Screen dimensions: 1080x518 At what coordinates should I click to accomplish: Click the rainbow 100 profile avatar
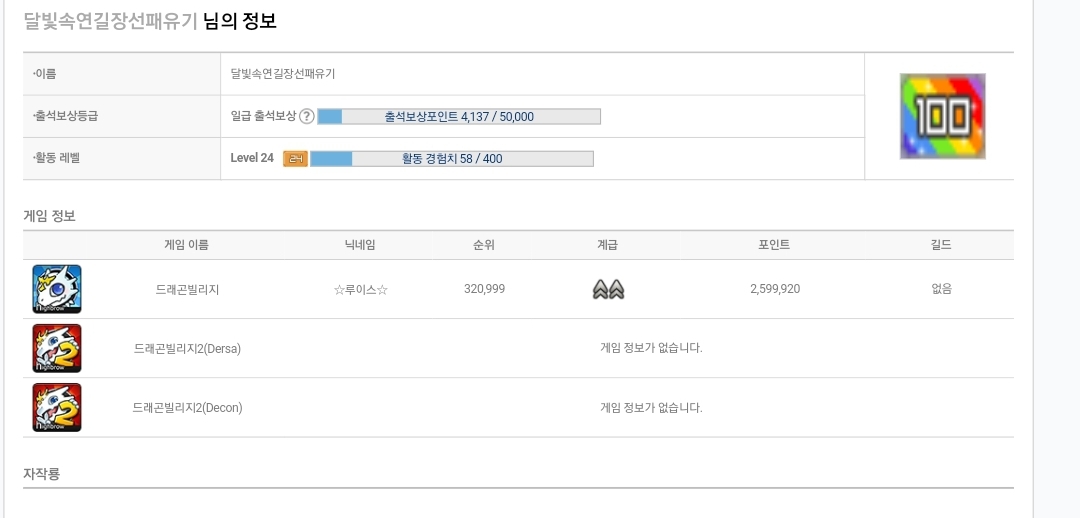pos(942,116)
